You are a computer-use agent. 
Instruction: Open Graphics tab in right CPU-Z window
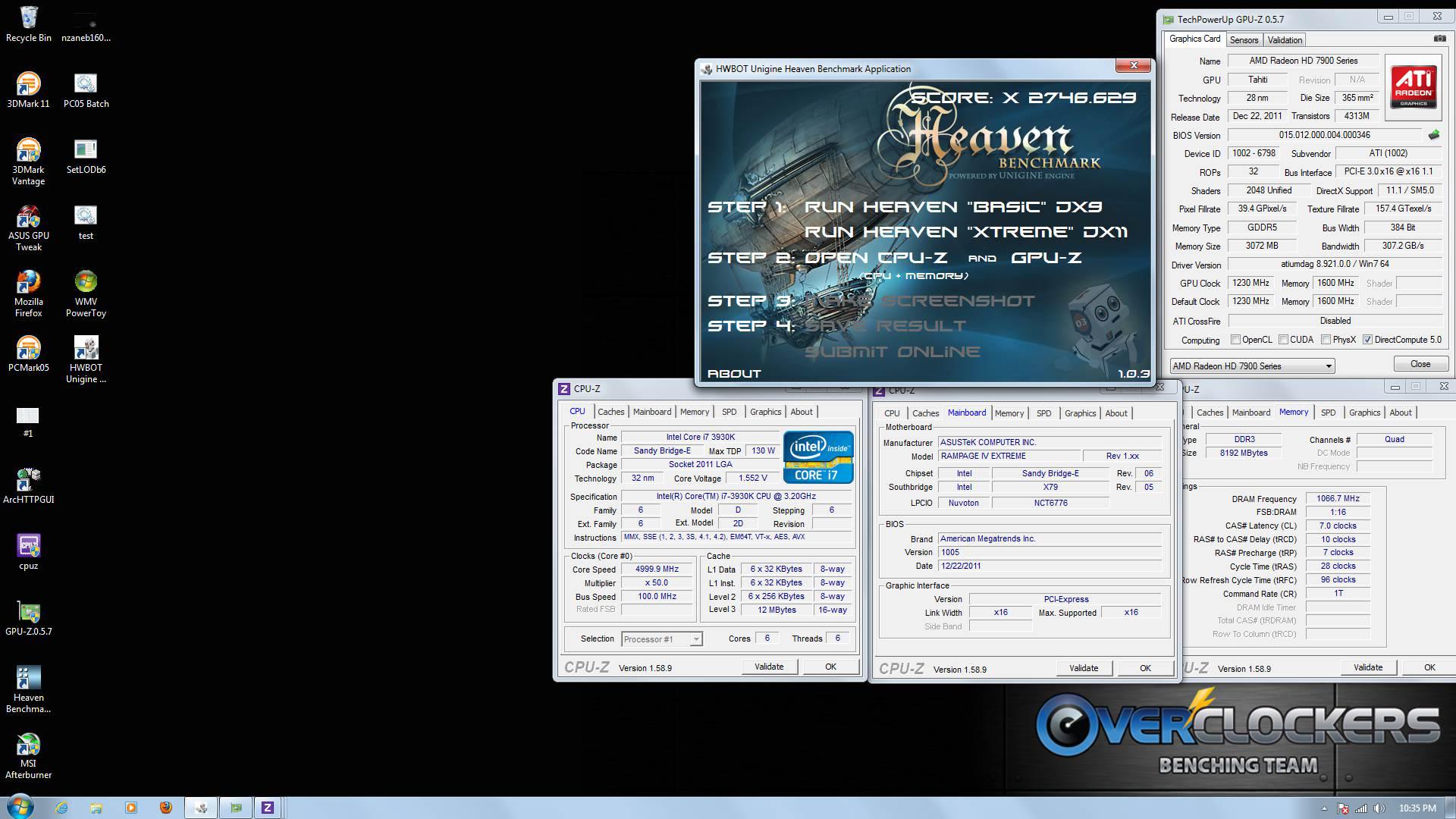(x=1364, y=413)
